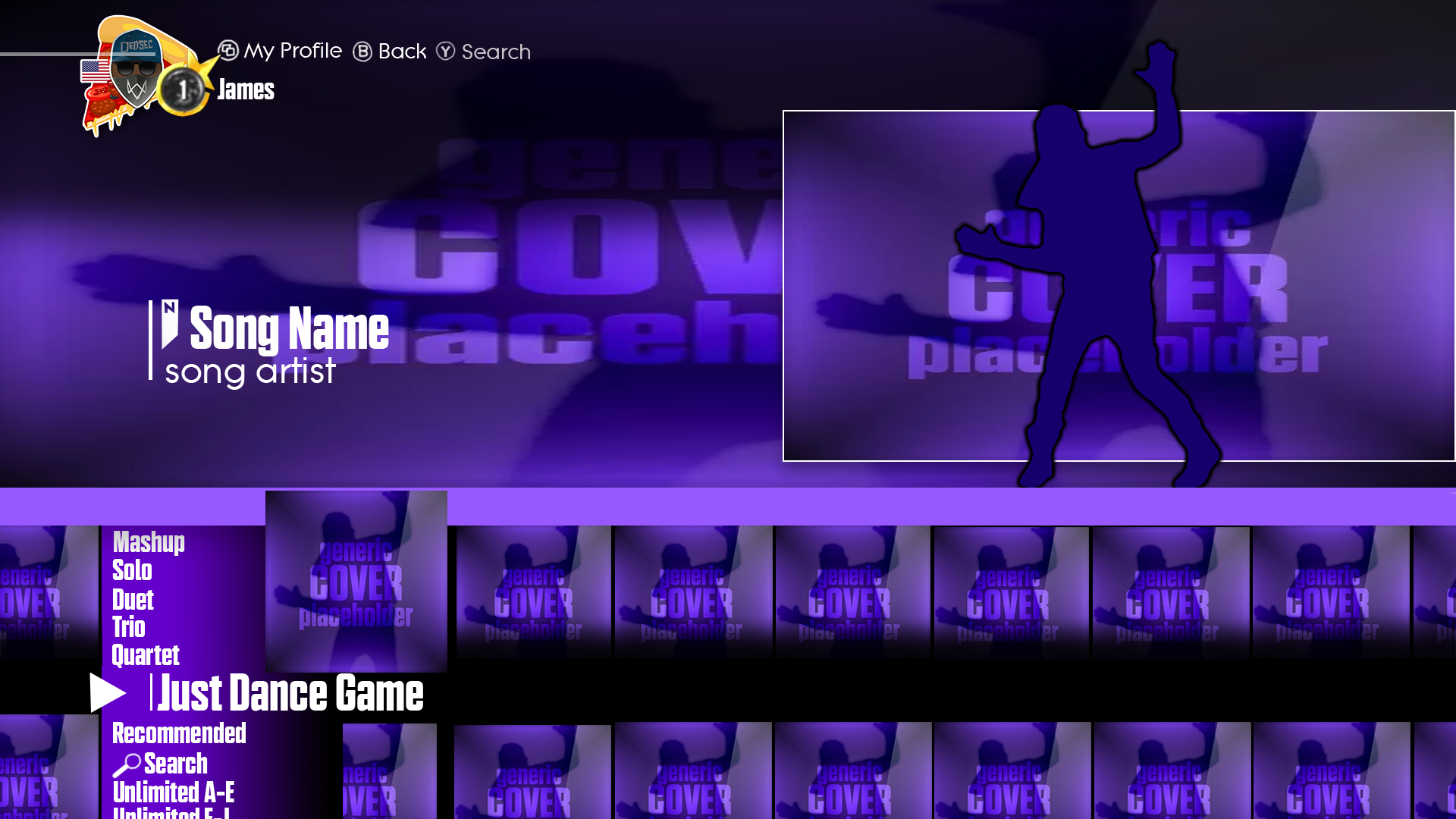This screenshot has width=1456, height=819.
Task: Select the Trio menu item
Action: (x=128, y=626)
